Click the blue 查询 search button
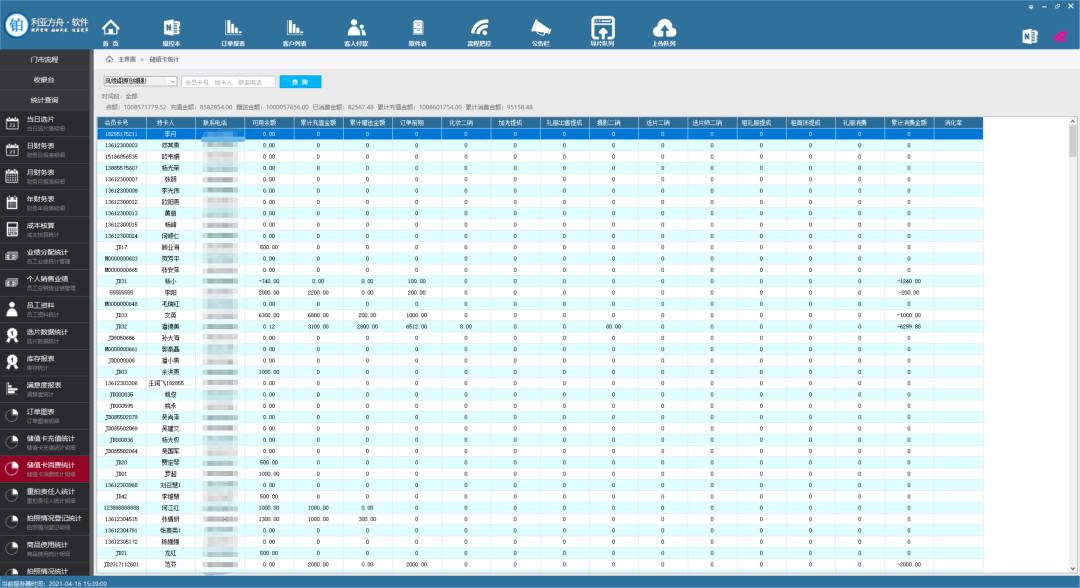Viewport: 1080px width, 588px height. click(x=300, y=82)
